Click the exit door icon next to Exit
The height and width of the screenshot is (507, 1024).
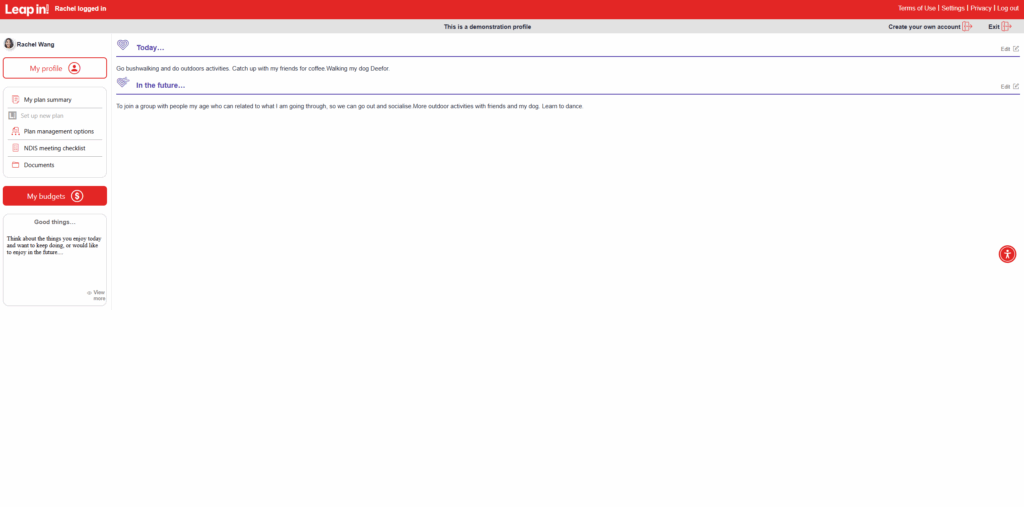[1006, 27]
